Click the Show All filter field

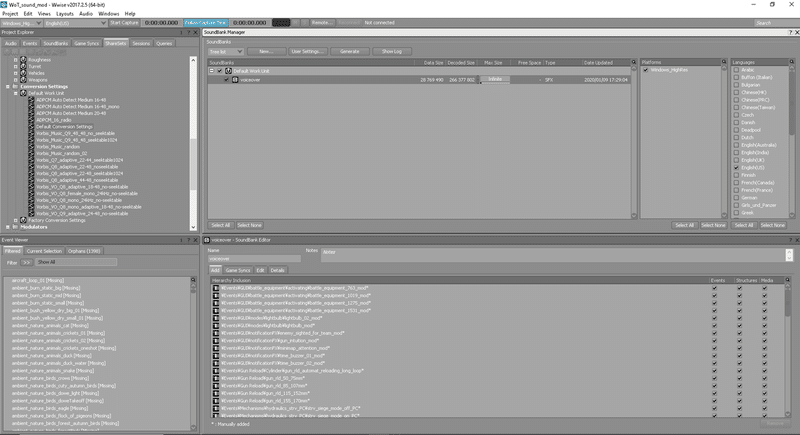[x=76, y=262]
